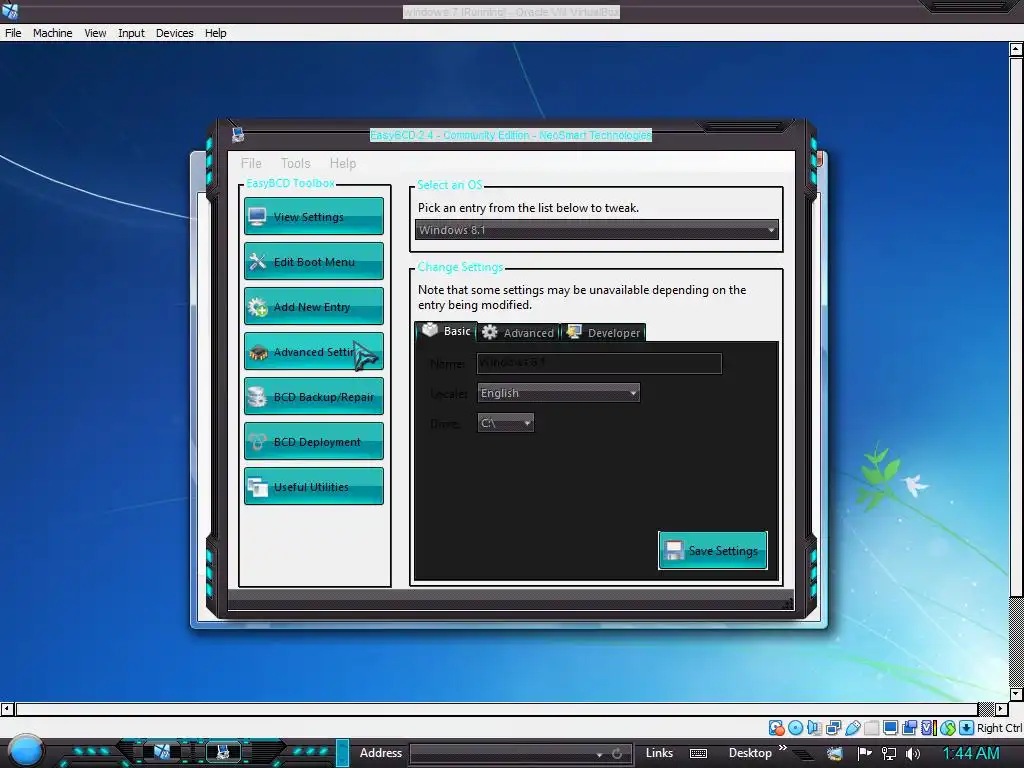Open VirtualBox Machine menu
The width and height of the screenshot is (1024, 768).
52,33
